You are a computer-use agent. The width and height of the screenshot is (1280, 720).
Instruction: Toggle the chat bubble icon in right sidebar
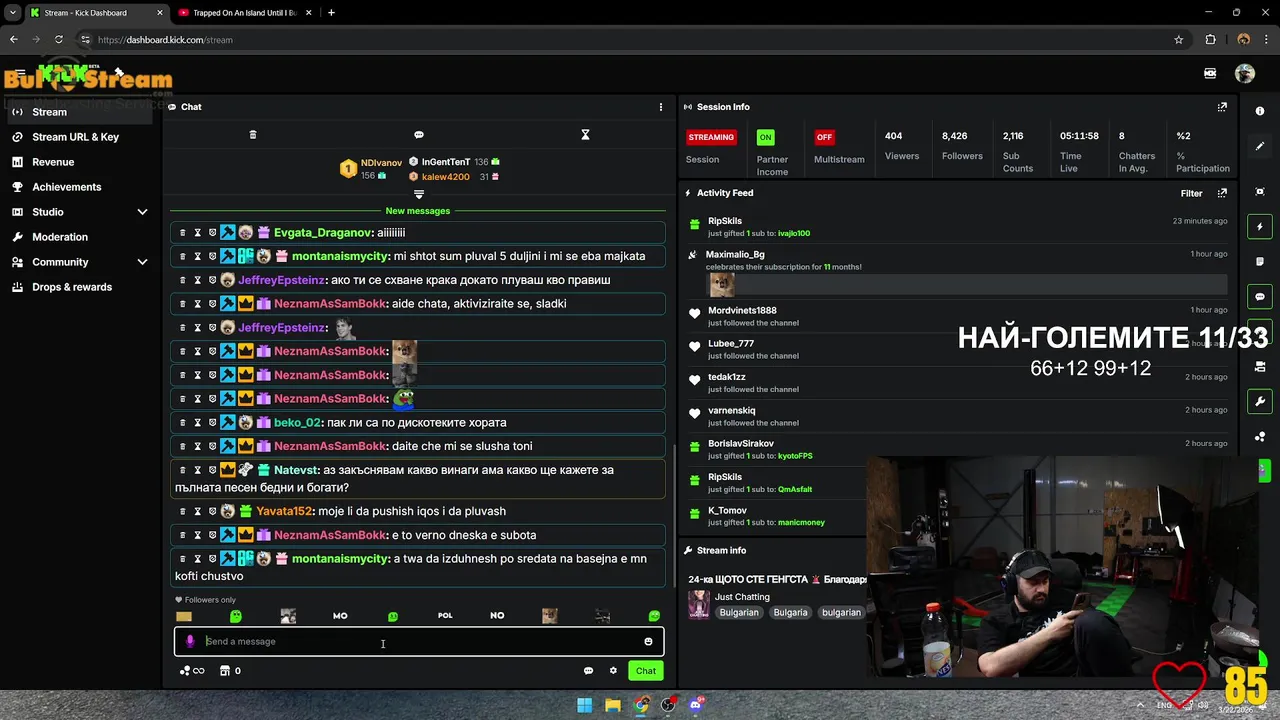pos(1260,297)
